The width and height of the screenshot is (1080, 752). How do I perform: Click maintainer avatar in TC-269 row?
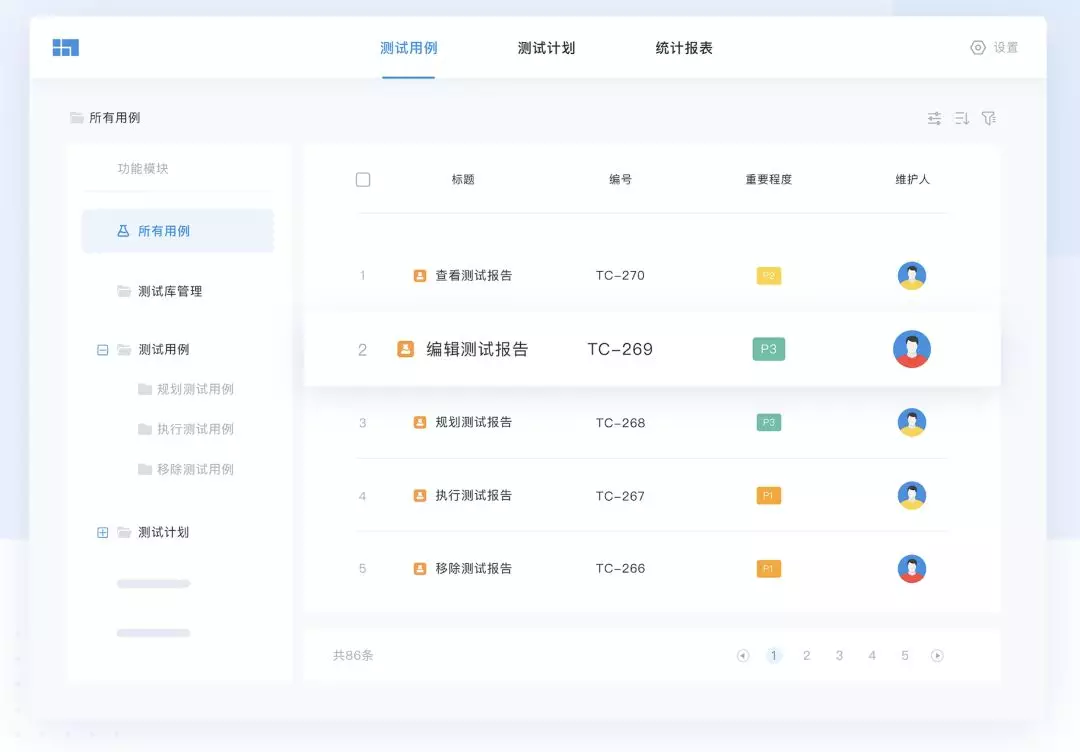pos(912,349)
